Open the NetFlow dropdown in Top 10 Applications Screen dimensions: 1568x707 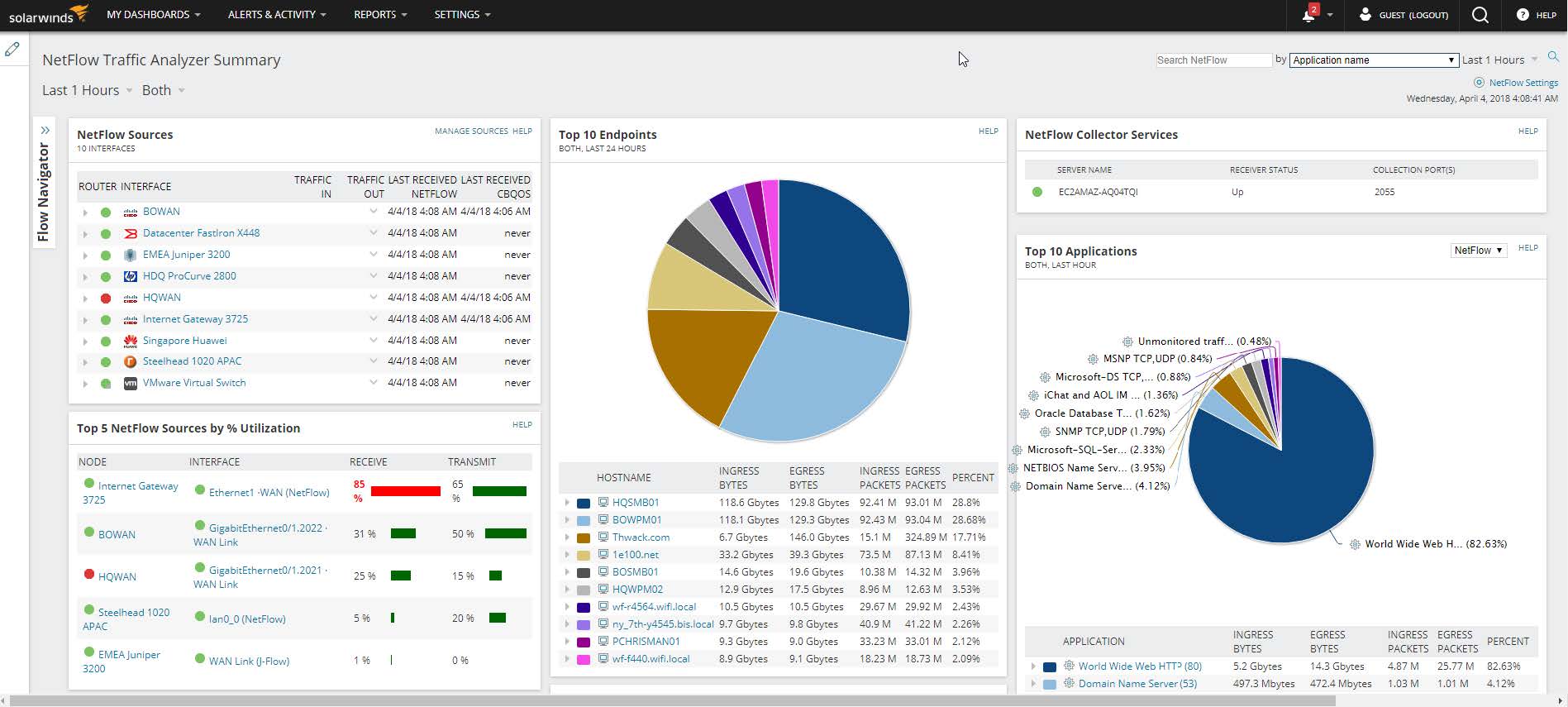click(x=1479, y=251)
